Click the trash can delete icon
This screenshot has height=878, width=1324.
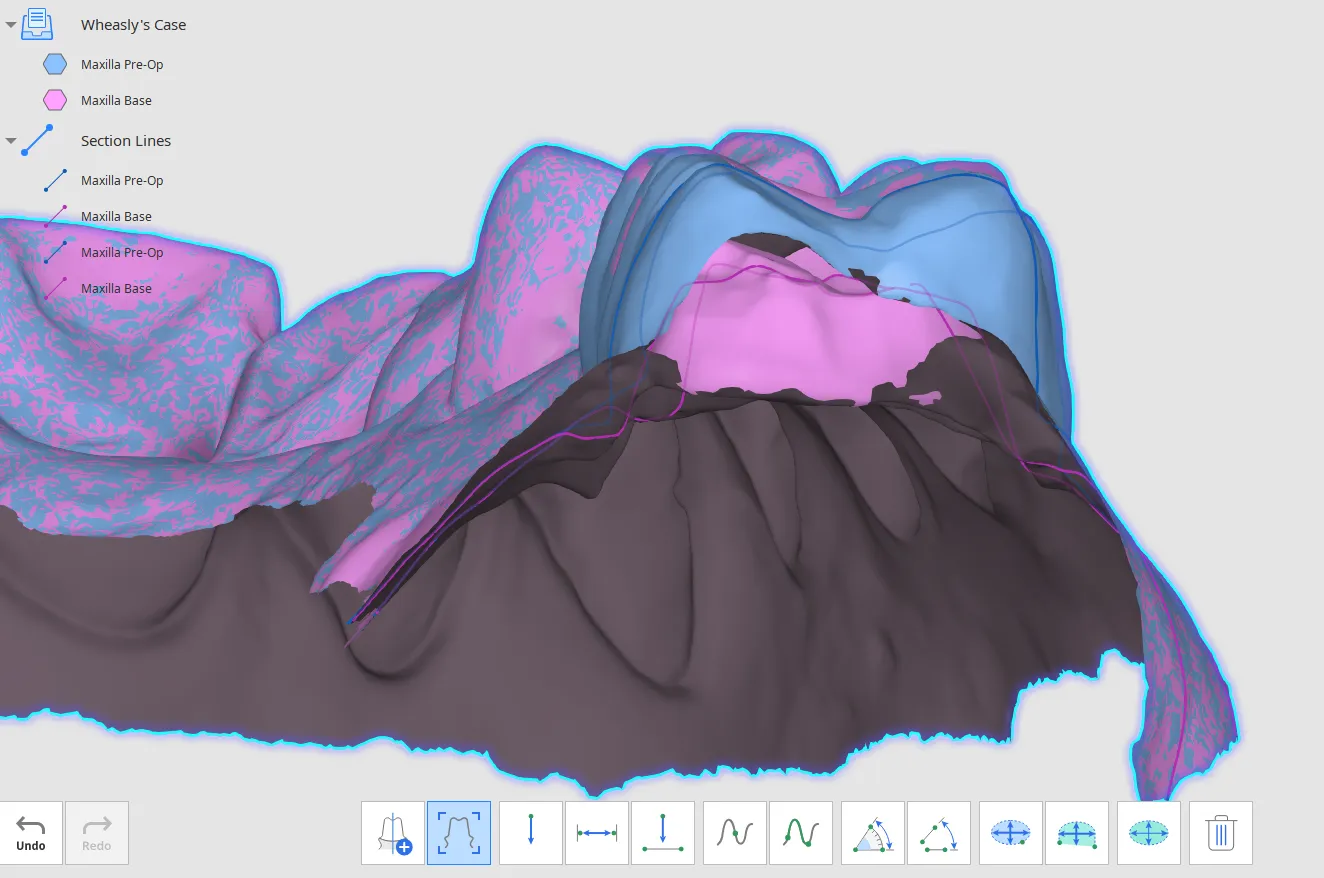(x=1221, y=833)
